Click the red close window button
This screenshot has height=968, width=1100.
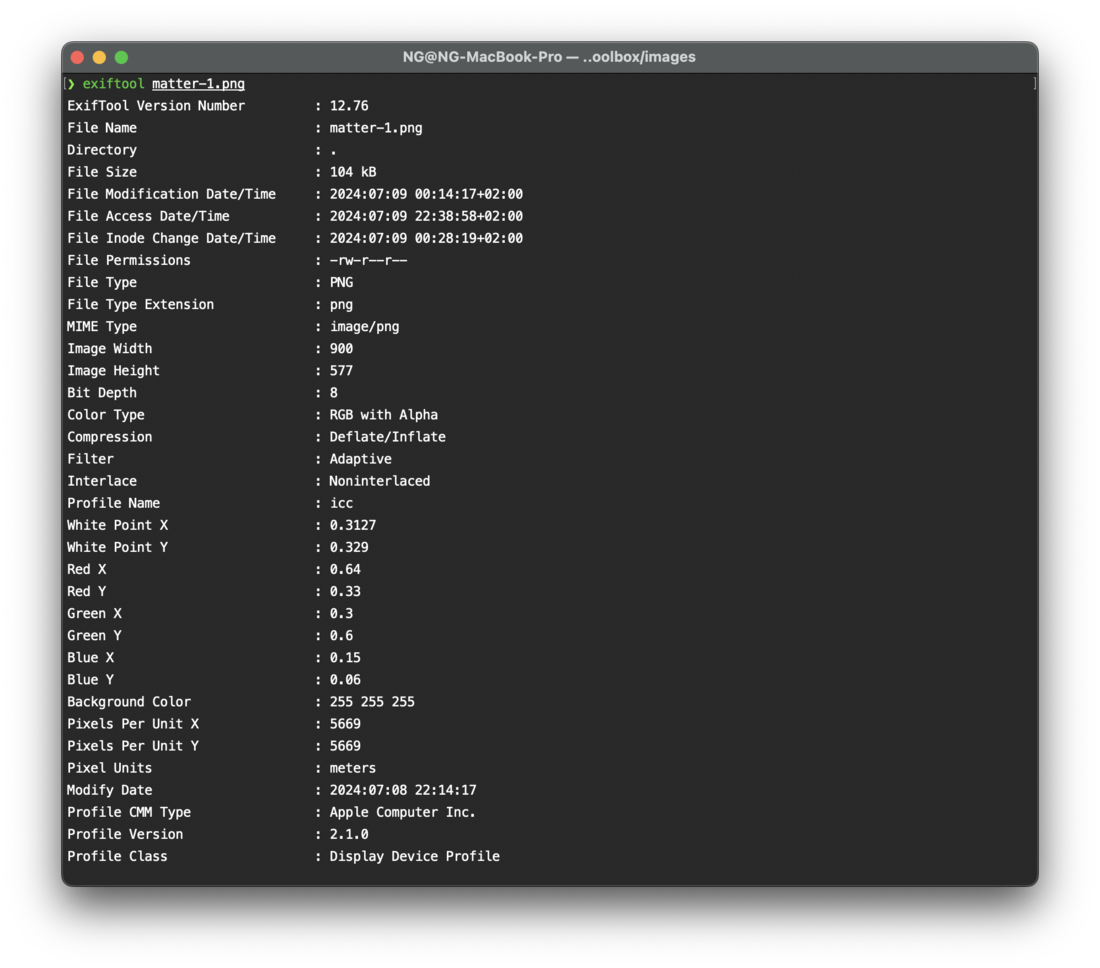tap(78, 58)
